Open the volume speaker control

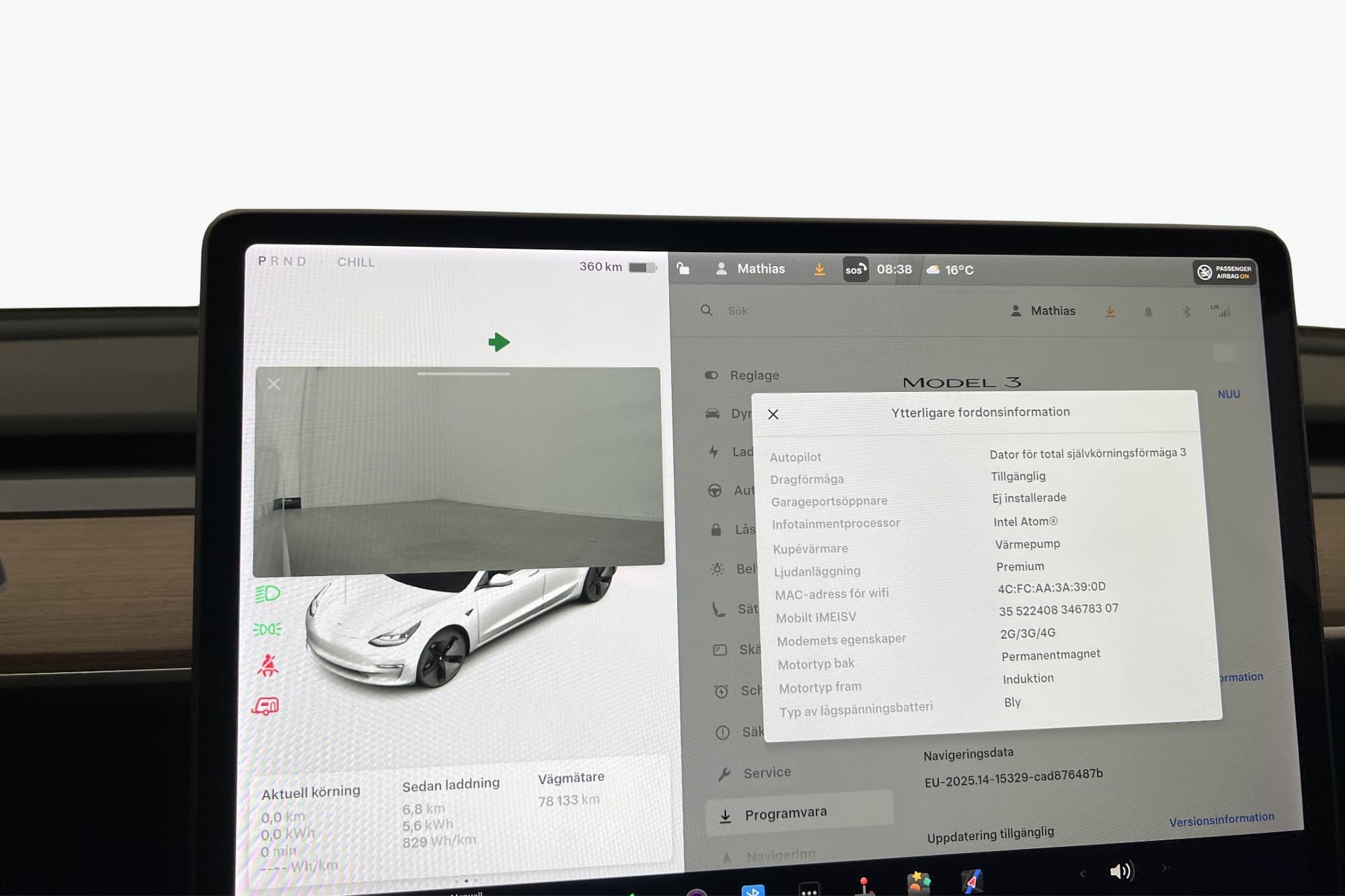[x=1120, y=872]
